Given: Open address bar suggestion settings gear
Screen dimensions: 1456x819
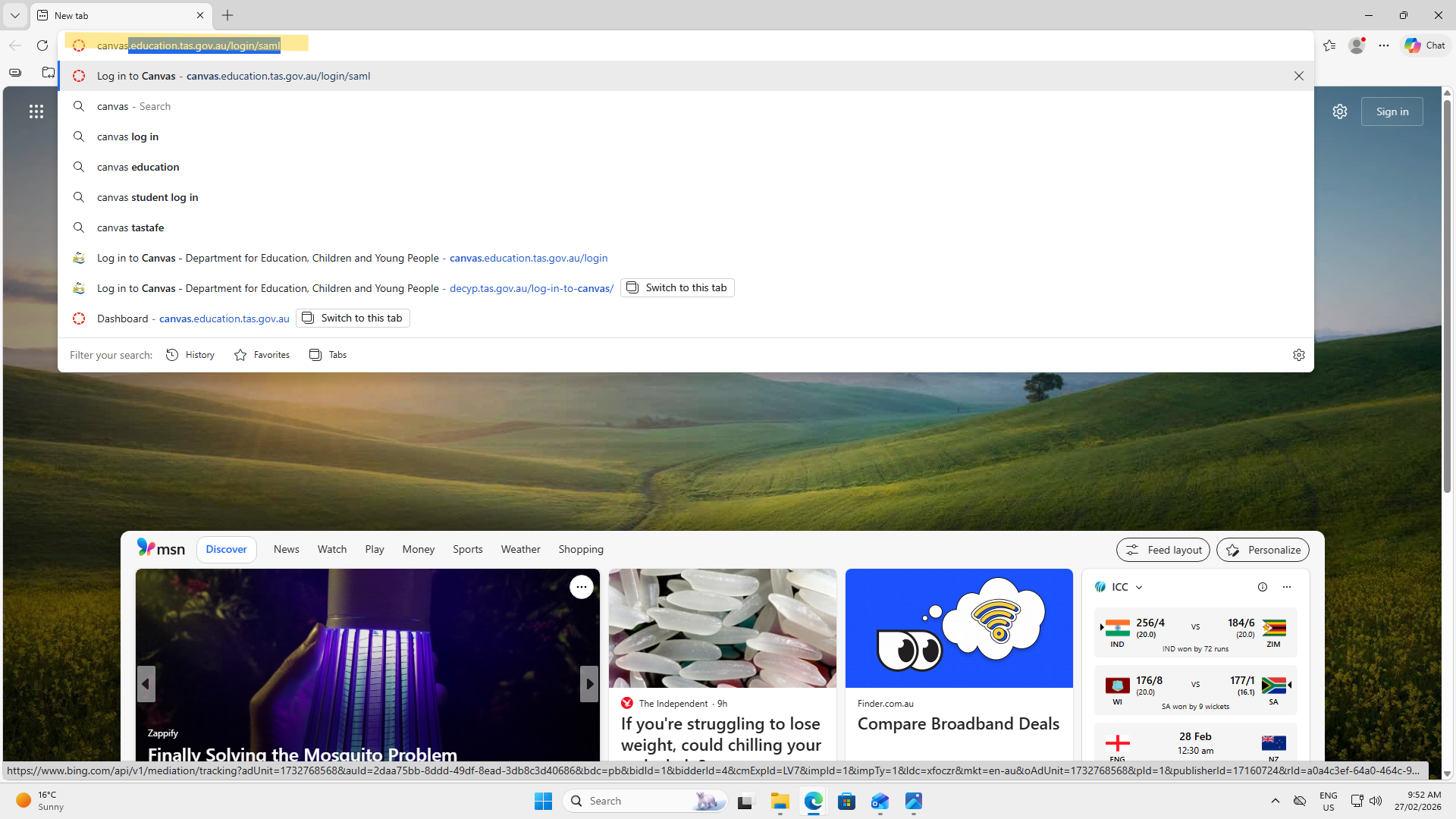Looking at the screenshot, I should (1299, 355).
